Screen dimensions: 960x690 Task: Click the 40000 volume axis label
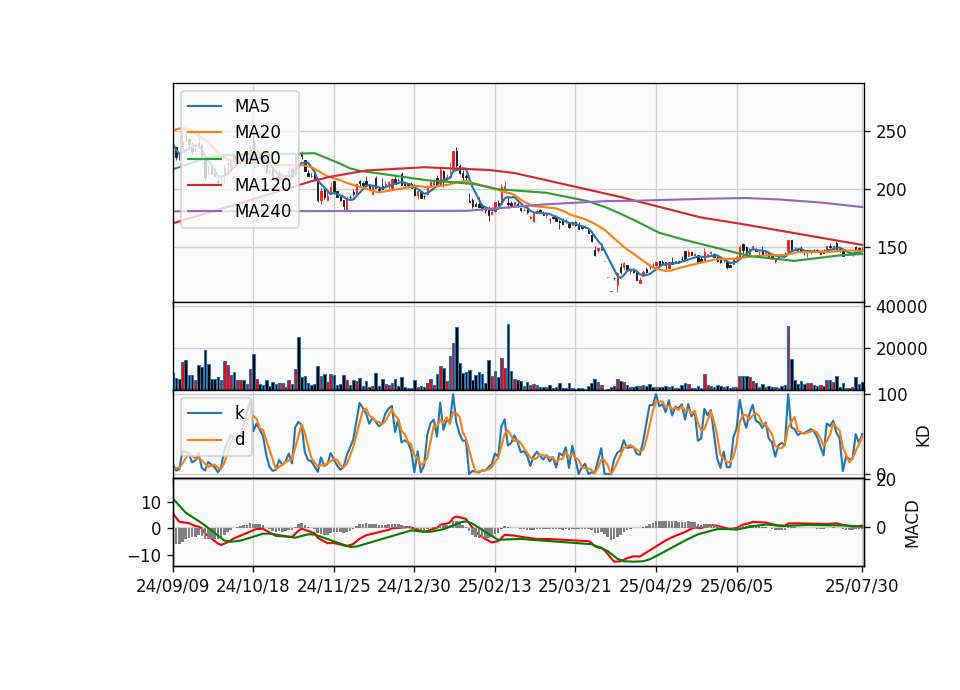pyautogui.click(x=901, y=307)
